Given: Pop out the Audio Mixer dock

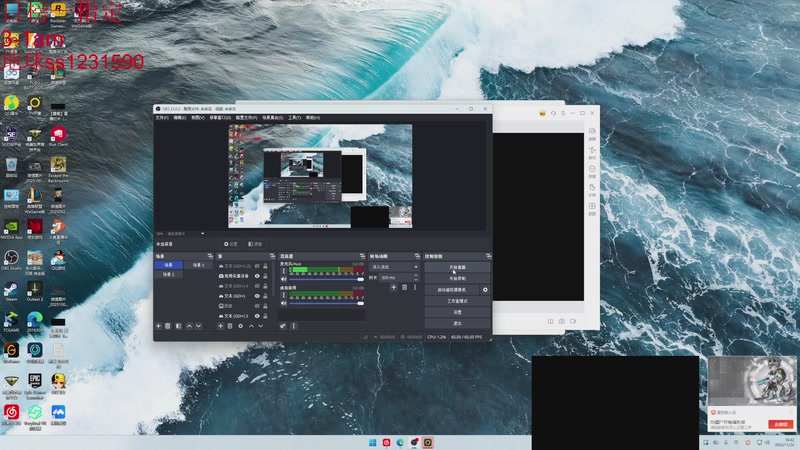Looking at the screenshot, I should [362, 256].
